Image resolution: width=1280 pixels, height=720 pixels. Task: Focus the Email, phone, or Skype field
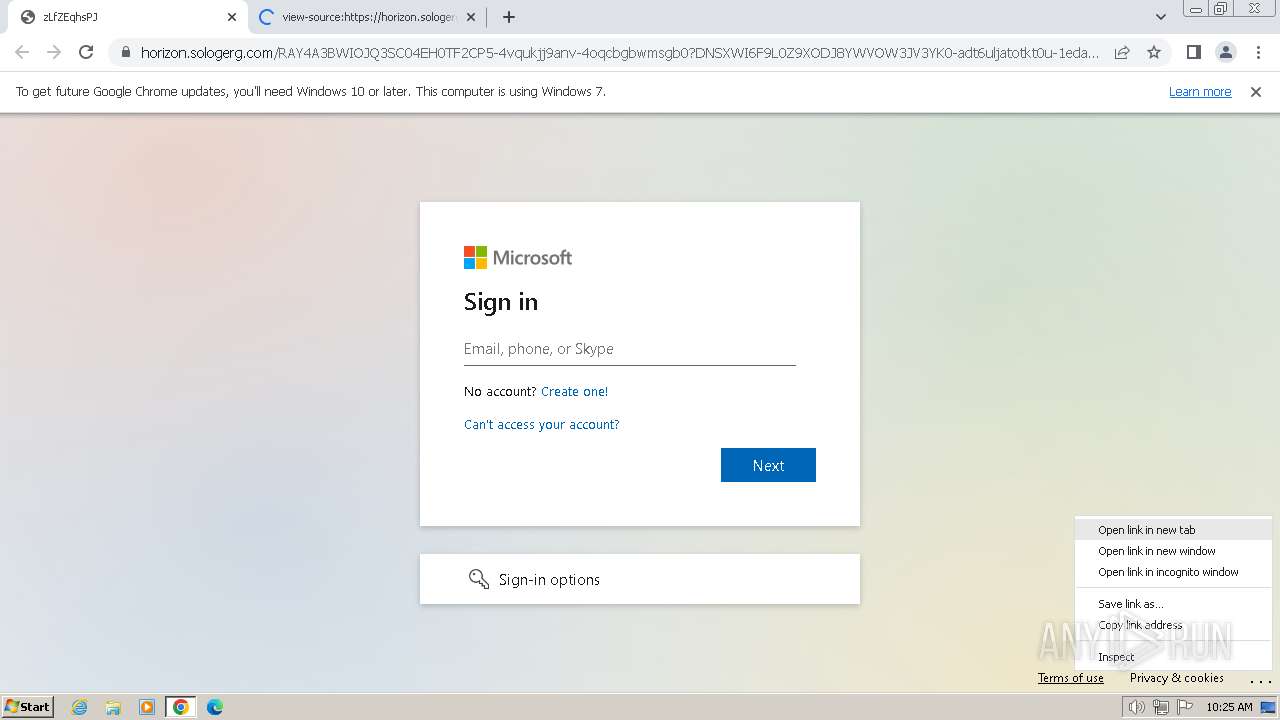(630, 349)
